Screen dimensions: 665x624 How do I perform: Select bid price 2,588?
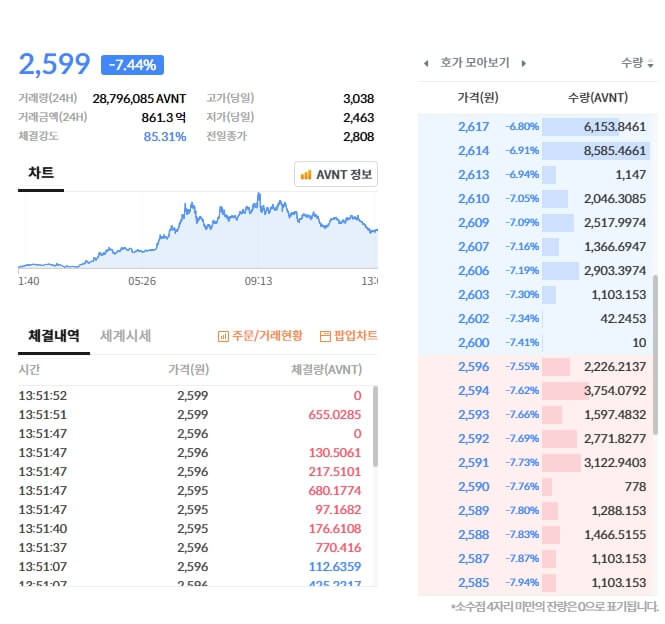(x=473, y=535)
